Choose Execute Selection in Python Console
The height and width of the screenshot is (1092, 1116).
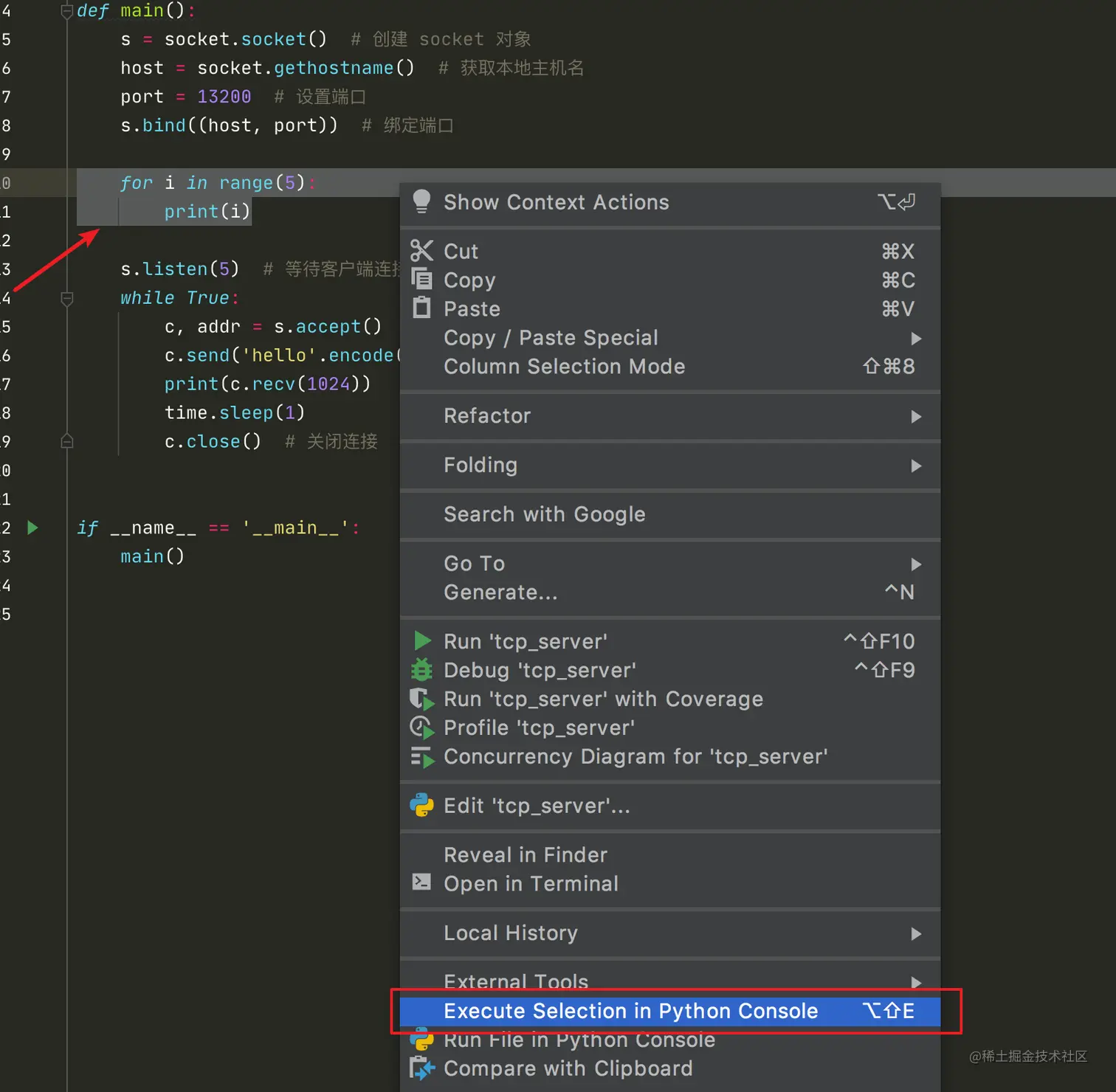[670, 1011]
